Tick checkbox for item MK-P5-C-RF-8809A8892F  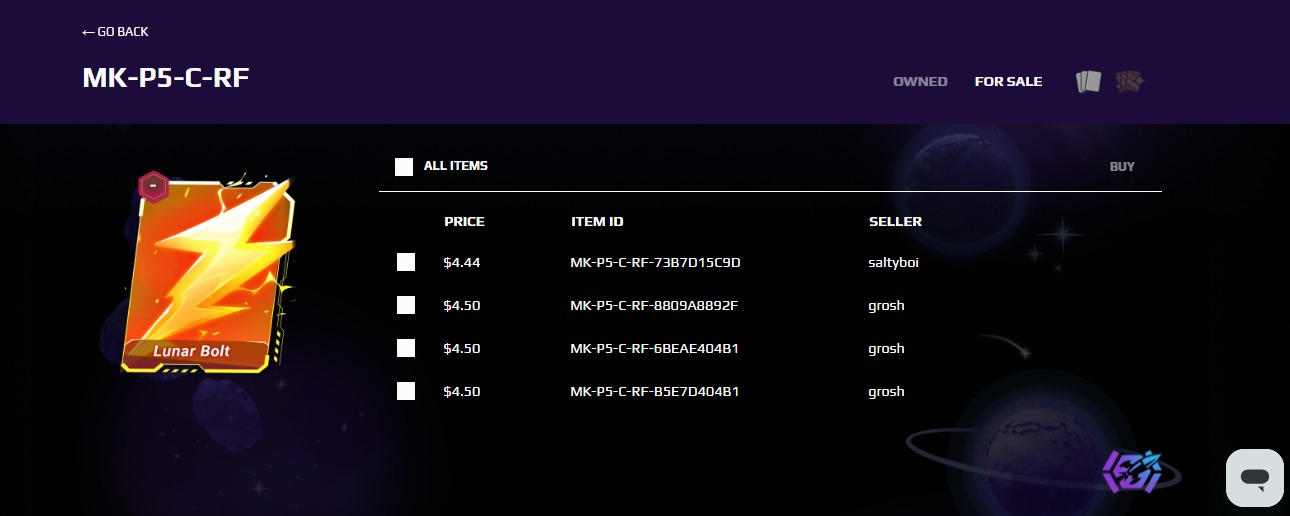tap(406, 305)
